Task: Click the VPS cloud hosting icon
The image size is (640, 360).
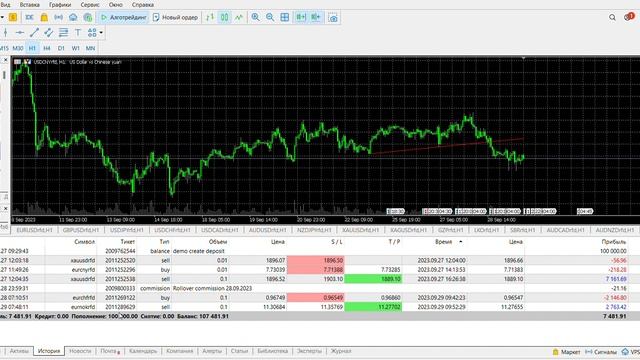Action: pyautogui.click(x=73, y=17)
